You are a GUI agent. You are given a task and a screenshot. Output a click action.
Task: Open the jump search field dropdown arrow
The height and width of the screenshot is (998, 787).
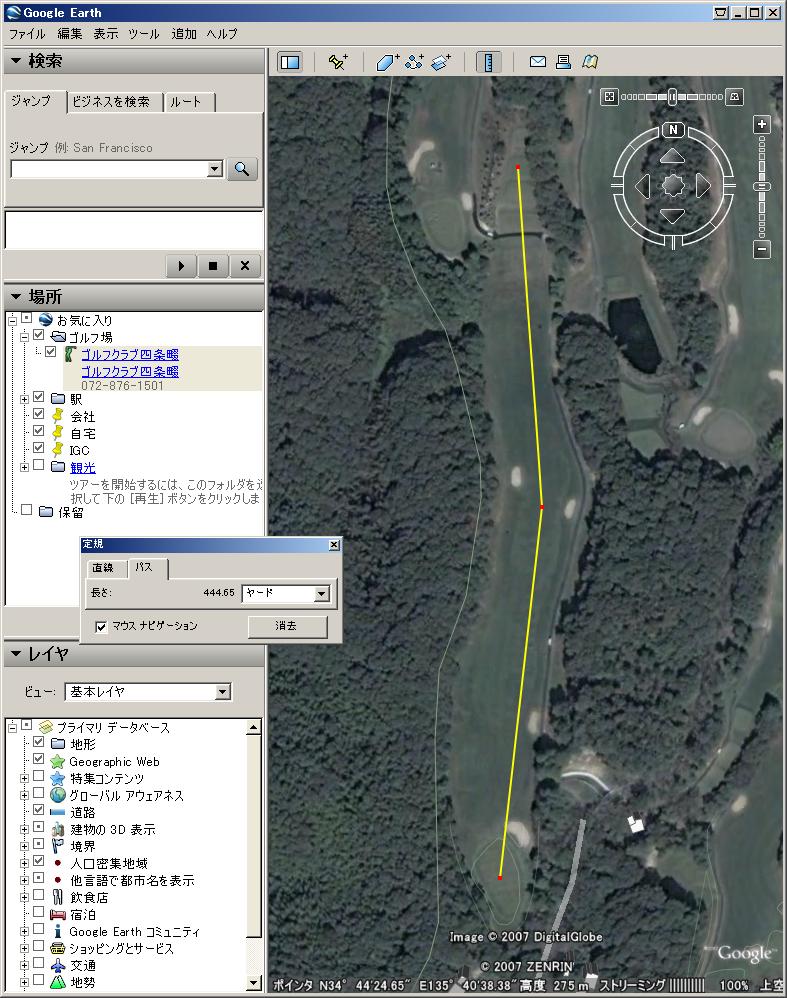[x=215, y=169]
